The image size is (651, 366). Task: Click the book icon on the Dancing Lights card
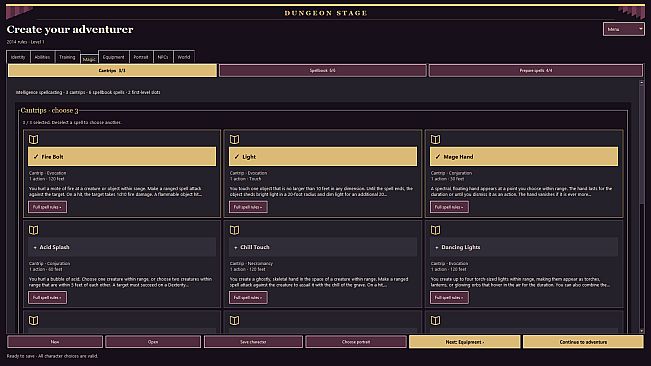click(436, 230)
